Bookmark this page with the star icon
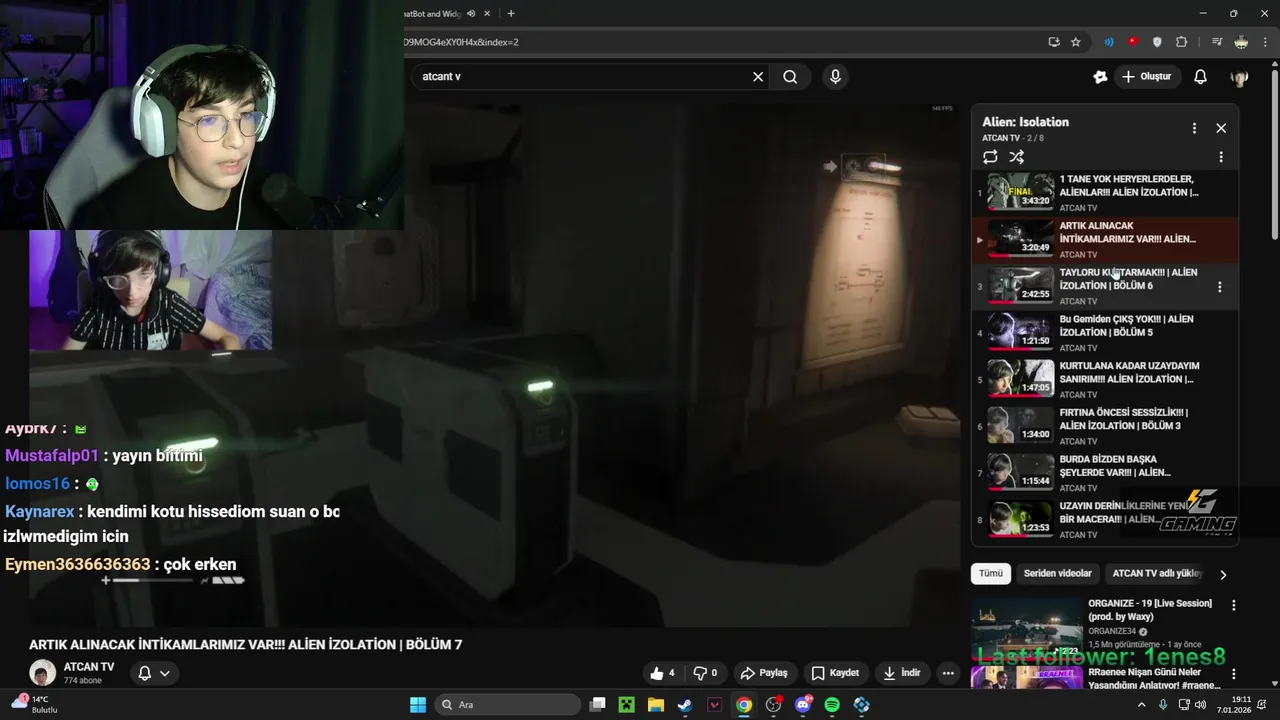 pos(1076,42)
